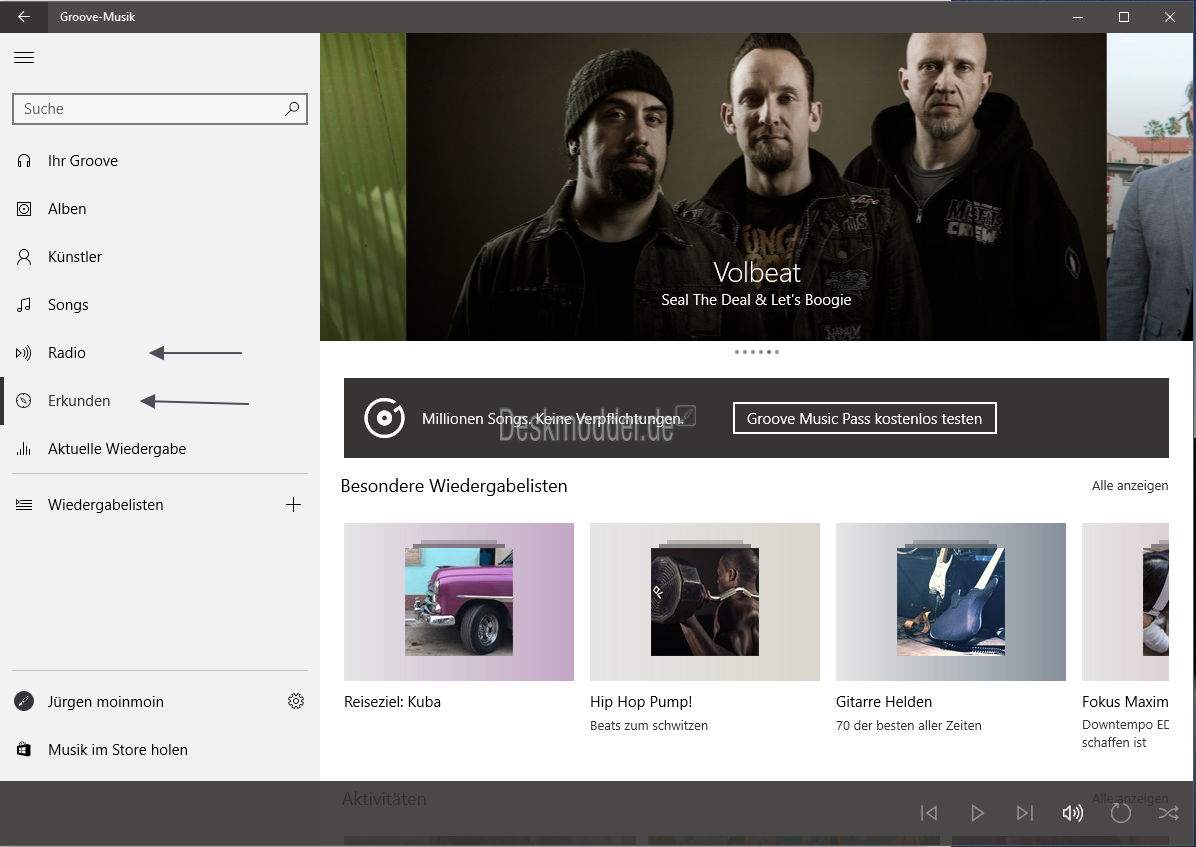Maximize the Groove-Musik window
Viewport: 1196px width, 847px height.
(1124, 17)
